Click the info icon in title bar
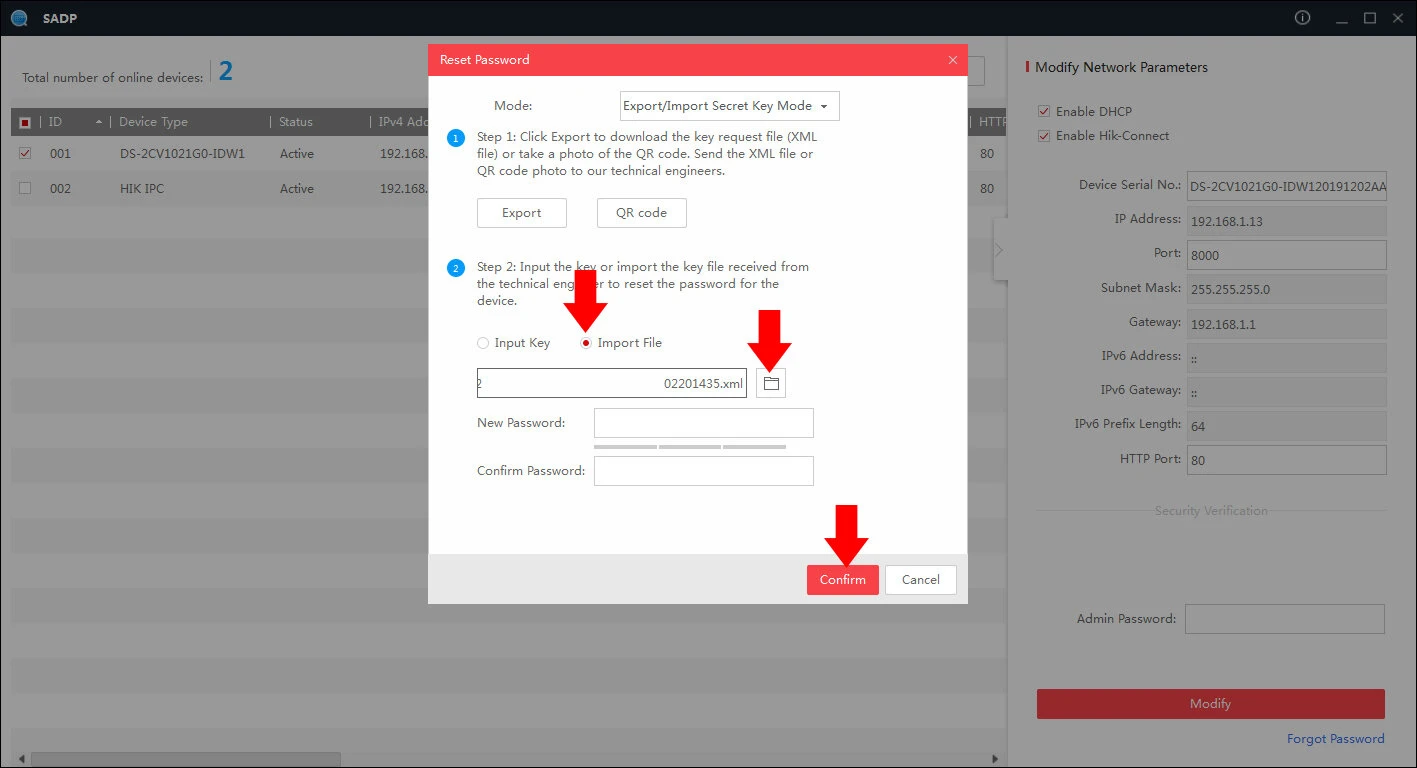The width and height of the screenshot is (1417, 768). (1302, 18)
